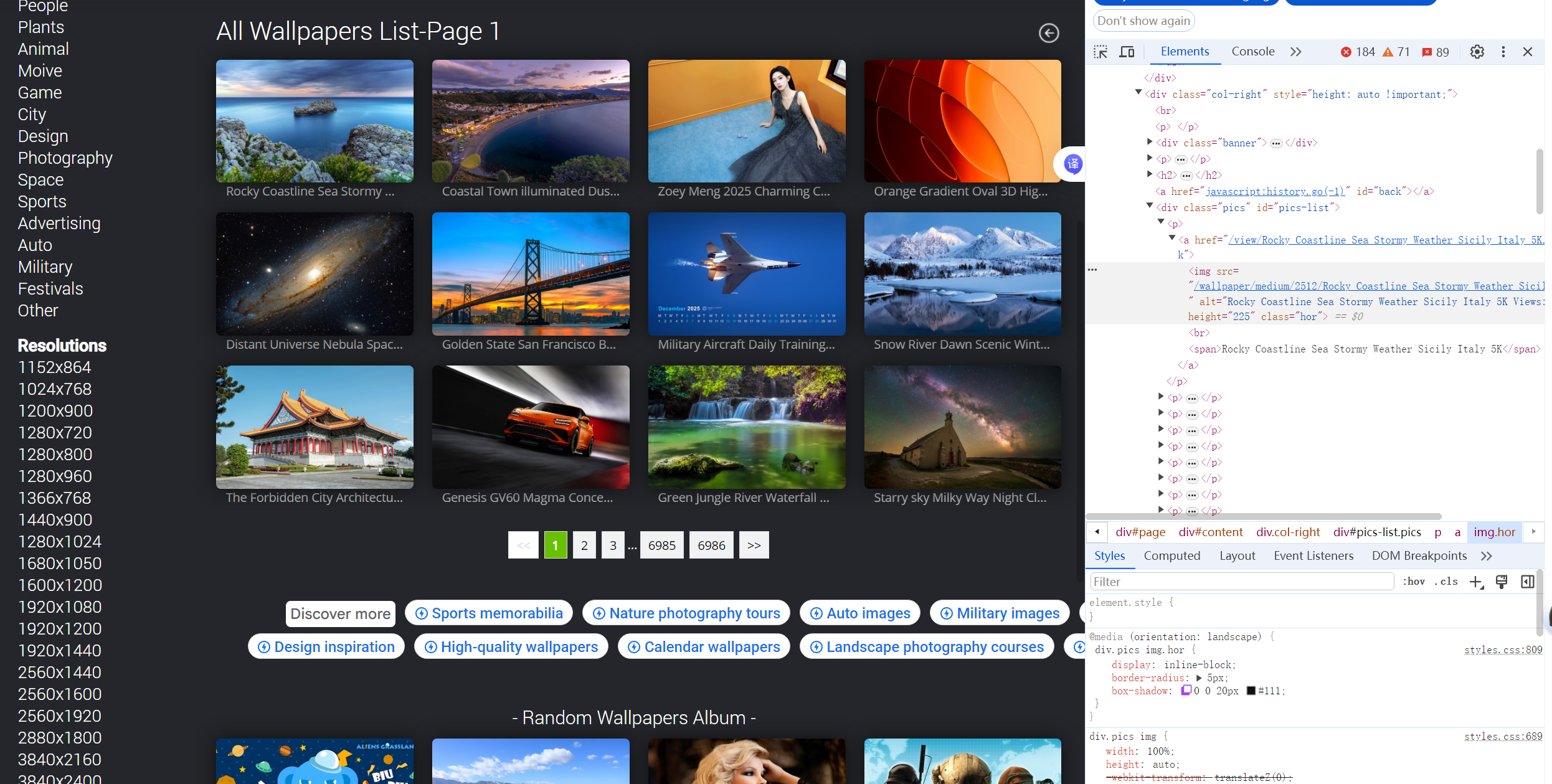The width and height of the screenshot is (1552, 784).
Task: Click the #111 black color swatch
Action: tap(1251, 691)
